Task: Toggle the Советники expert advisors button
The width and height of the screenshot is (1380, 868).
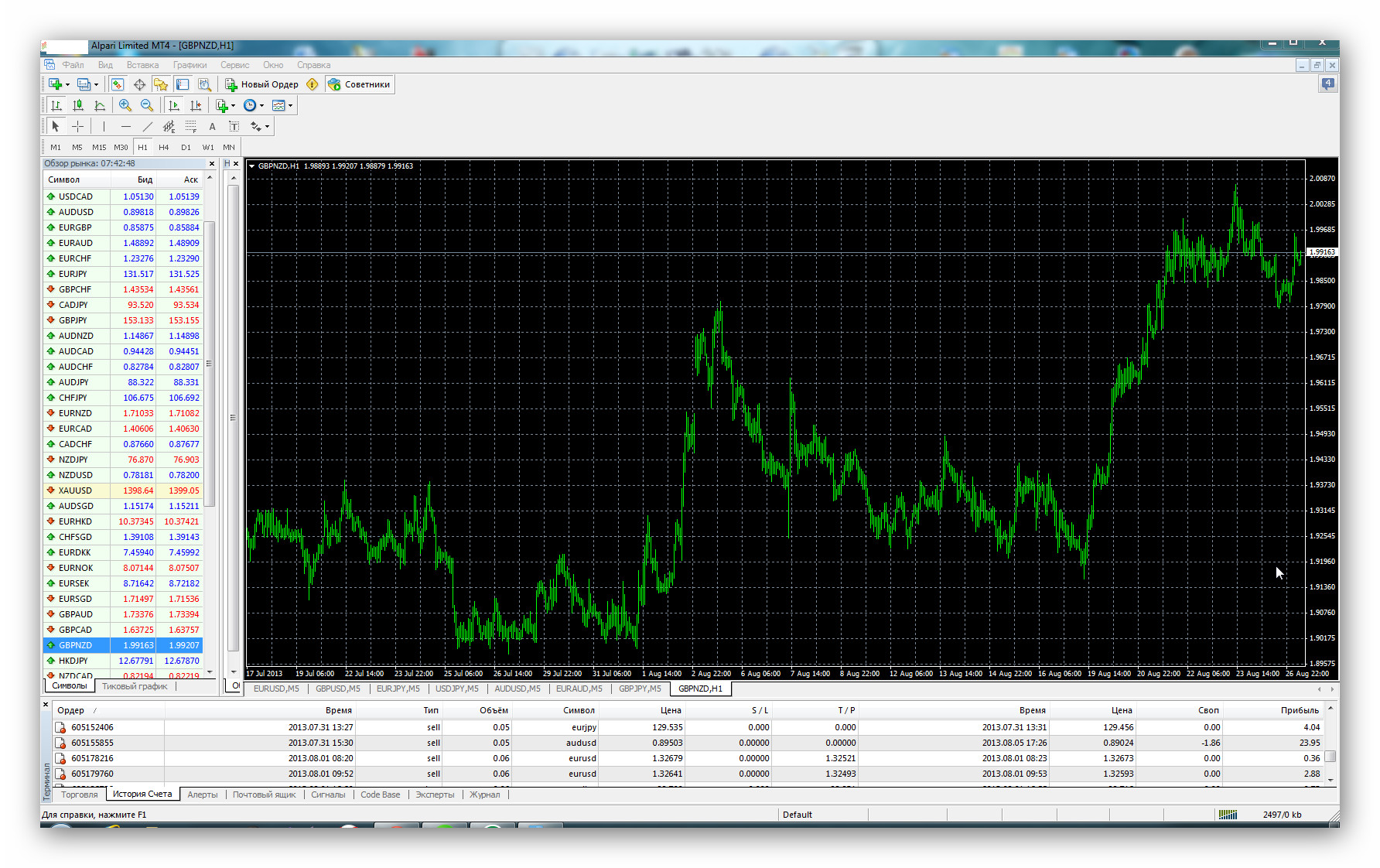Action: point(360,84)
